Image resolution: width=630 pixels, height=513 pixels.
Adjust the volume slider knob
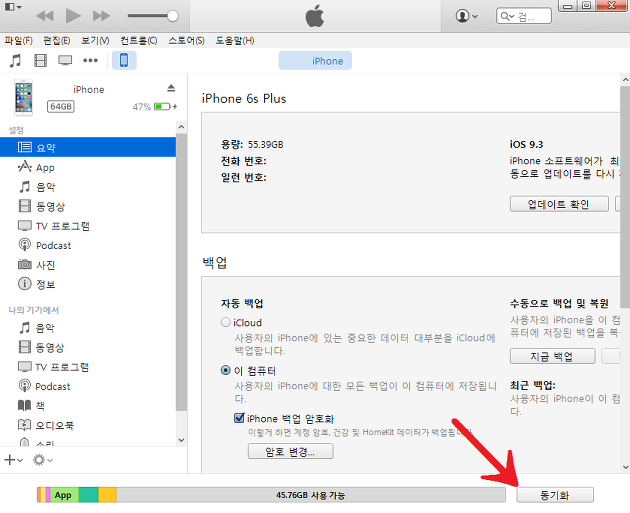click(x=173, y=16)
